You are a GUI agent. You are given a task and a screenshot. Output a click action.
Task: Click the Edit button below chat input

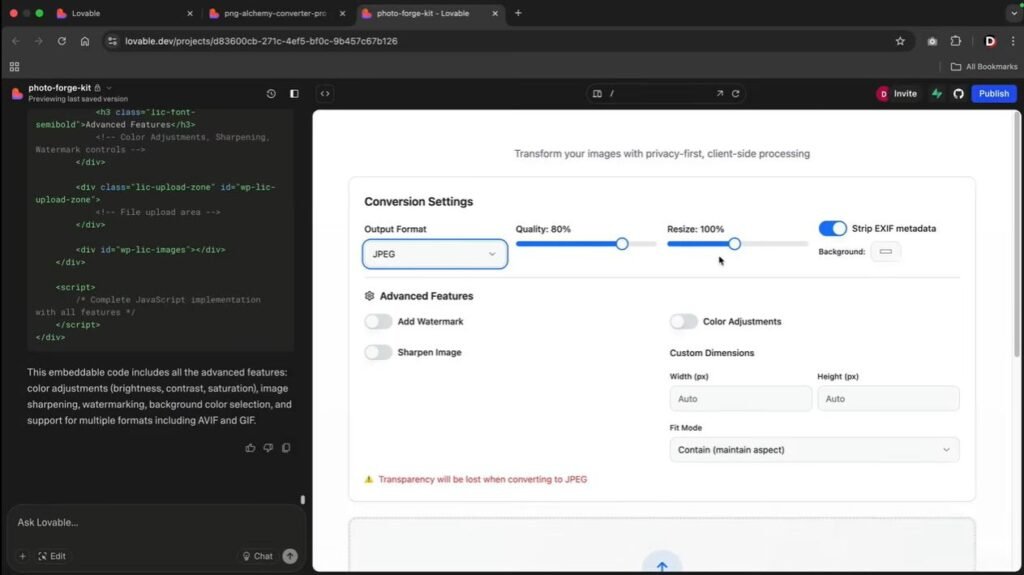coord(52,556)
